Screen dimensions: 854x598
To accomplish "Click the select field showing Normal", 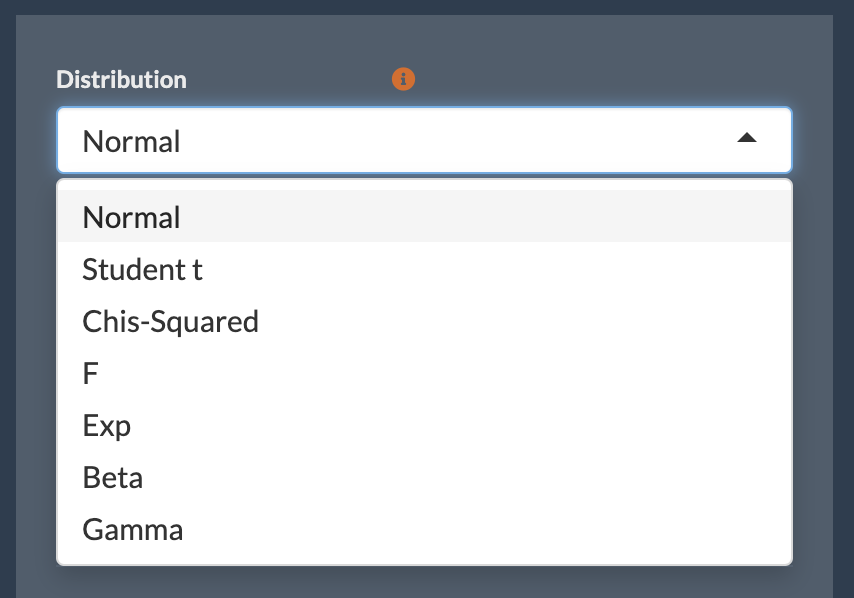I will (400, 140).
